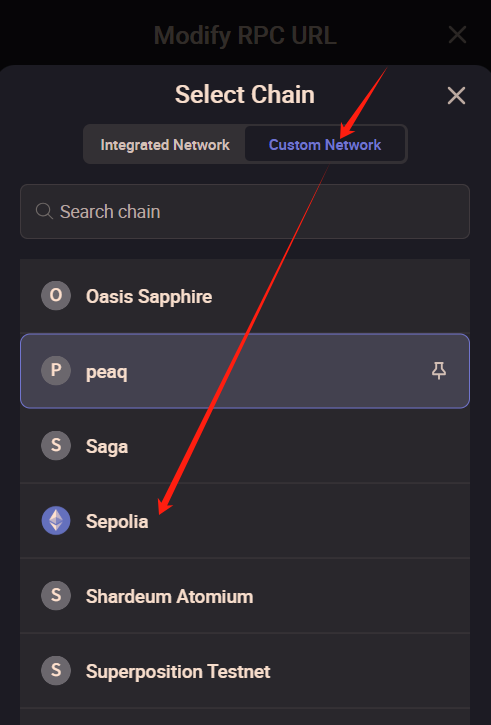Close the Select Chain dialog
The width and height of the screenshot is (491, 725).
[456, 96]
